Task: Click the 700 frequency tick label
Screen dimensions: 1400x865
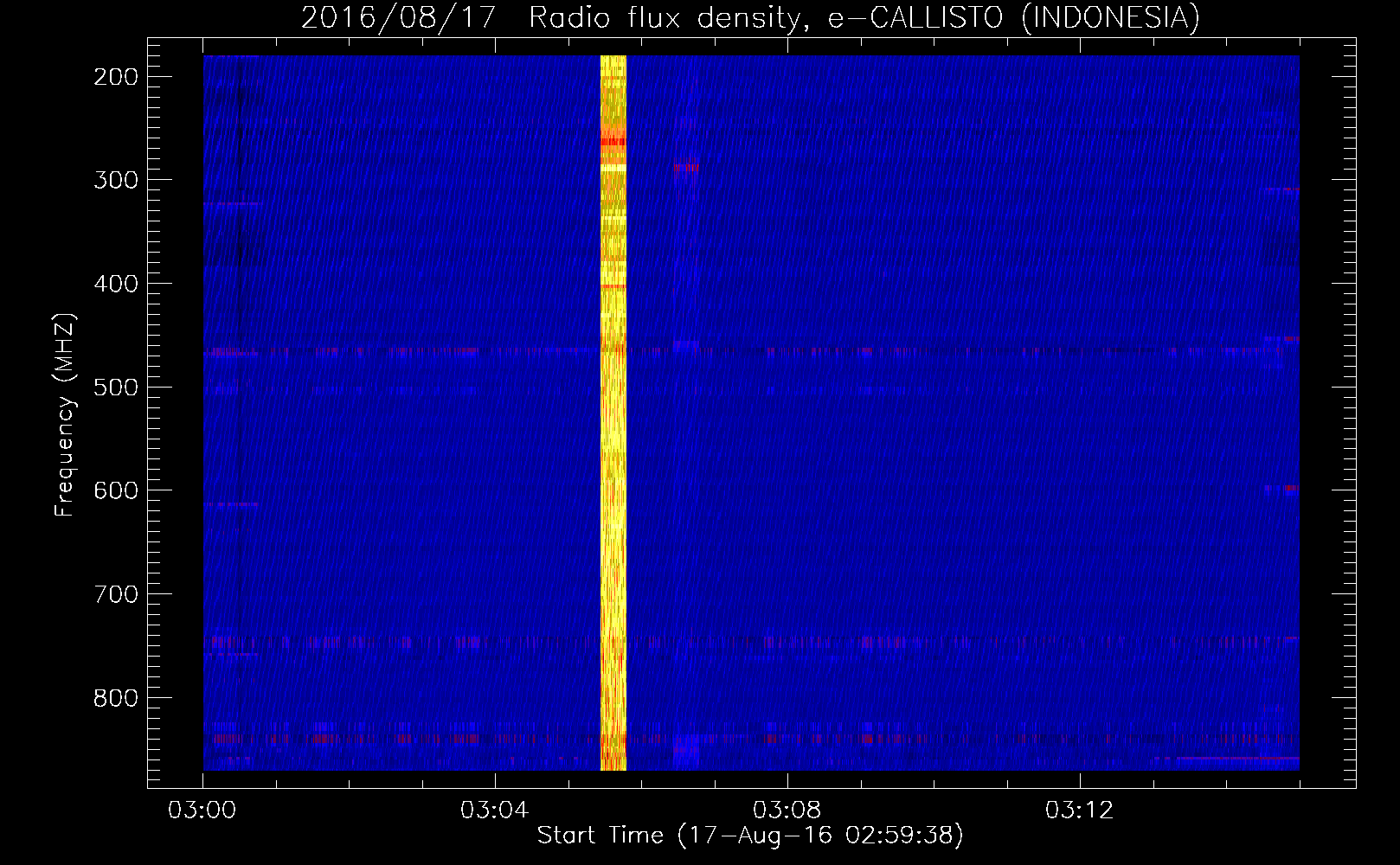Action: (x=115, y=594)
